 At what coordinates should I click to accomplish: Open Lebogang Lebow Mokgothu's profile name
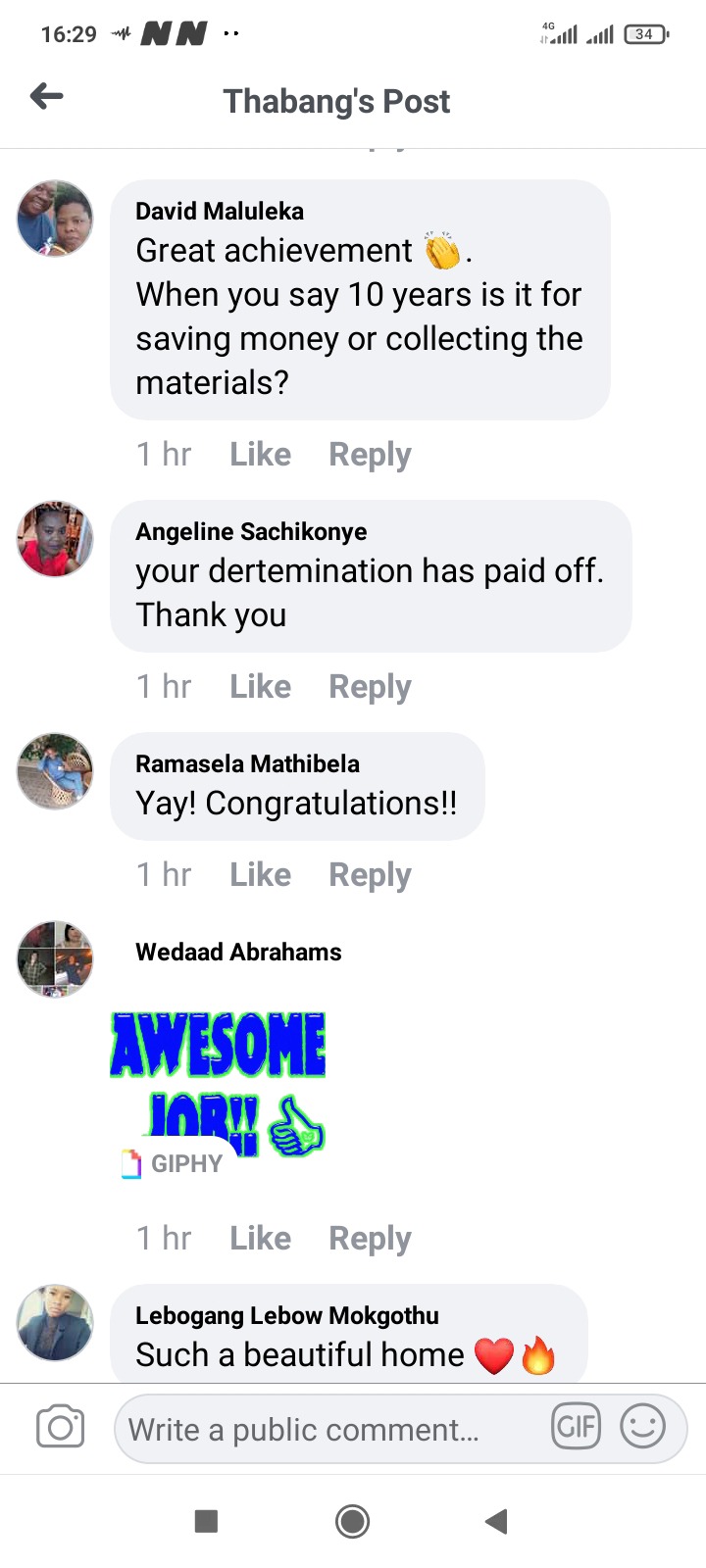click(x=287, y=1315)
